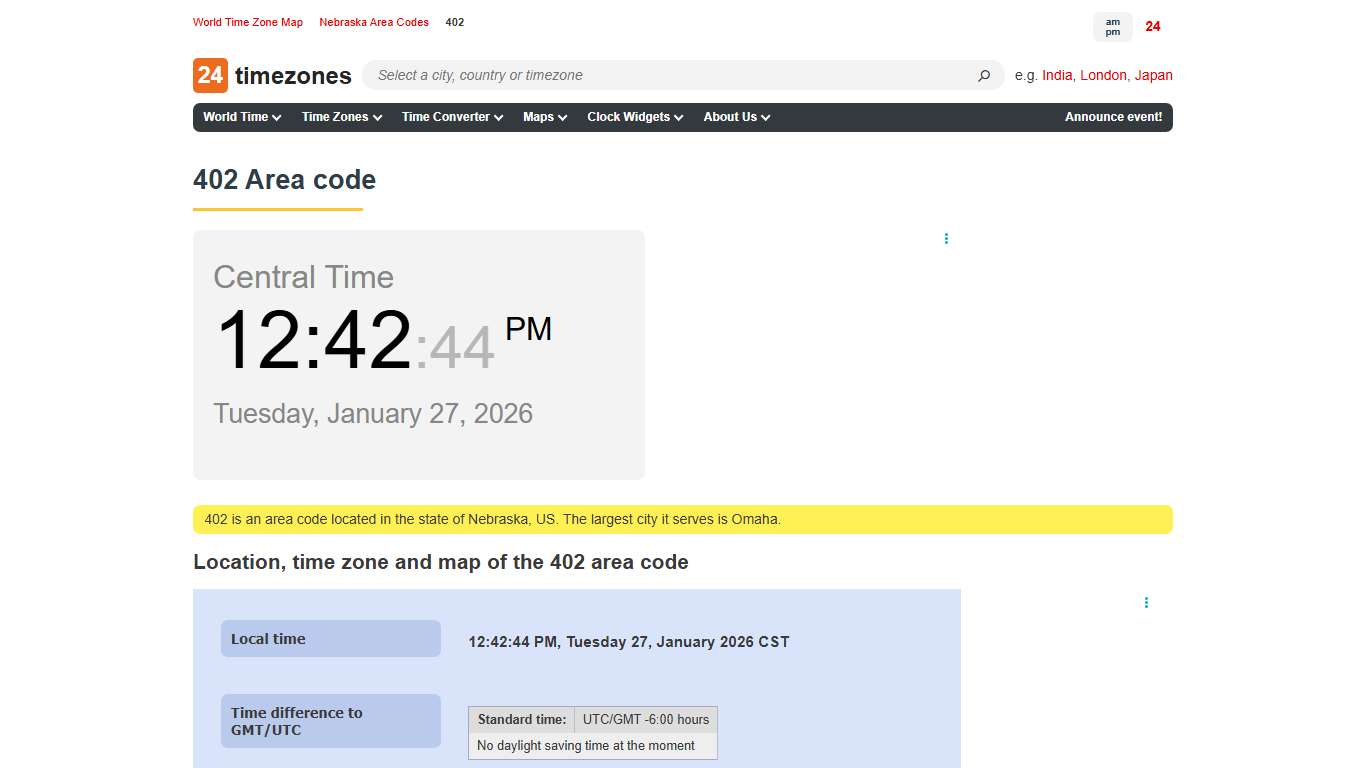
Task: Switch the clock to 24-hour format
Action: (1152, 27)
